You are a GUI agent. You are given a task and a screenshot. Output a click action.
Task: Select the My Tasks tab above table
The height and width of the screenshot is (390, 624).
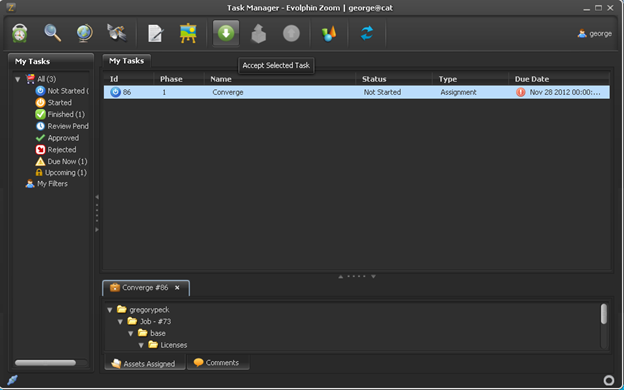point(127,61)
